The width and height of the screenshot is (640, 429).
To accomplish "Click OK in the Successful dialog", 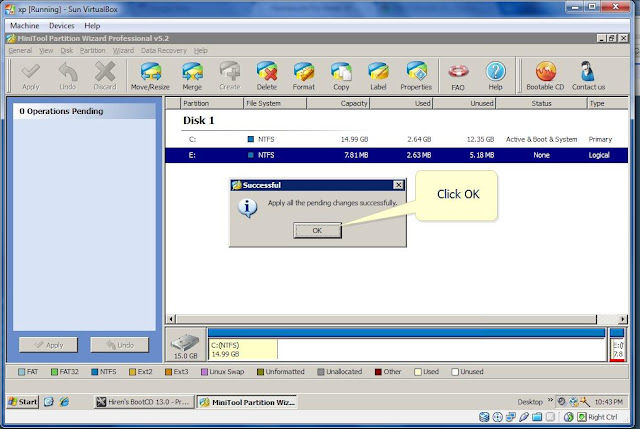I will click(x=317, y=231).
